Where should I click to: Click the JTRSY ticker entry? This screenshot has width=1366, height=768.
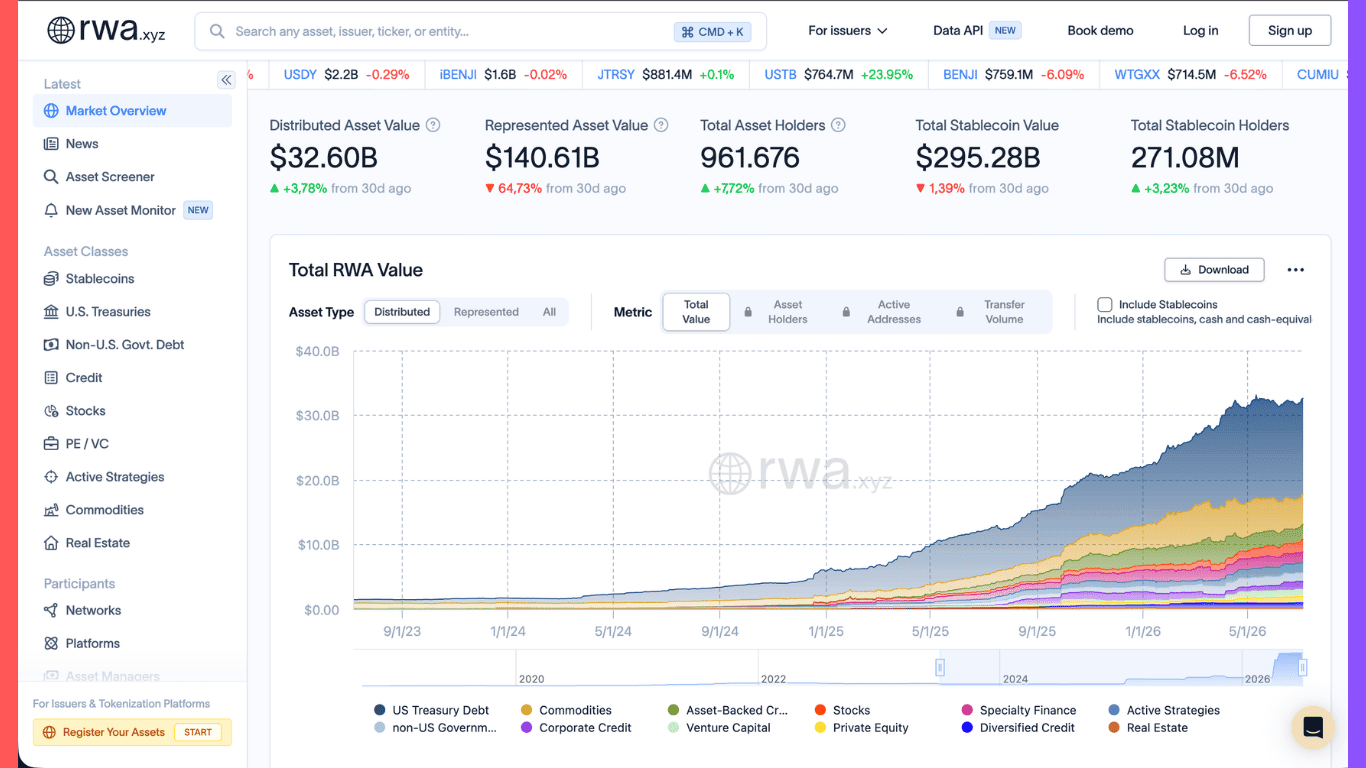pyautogui.click(x=665, y=75)
